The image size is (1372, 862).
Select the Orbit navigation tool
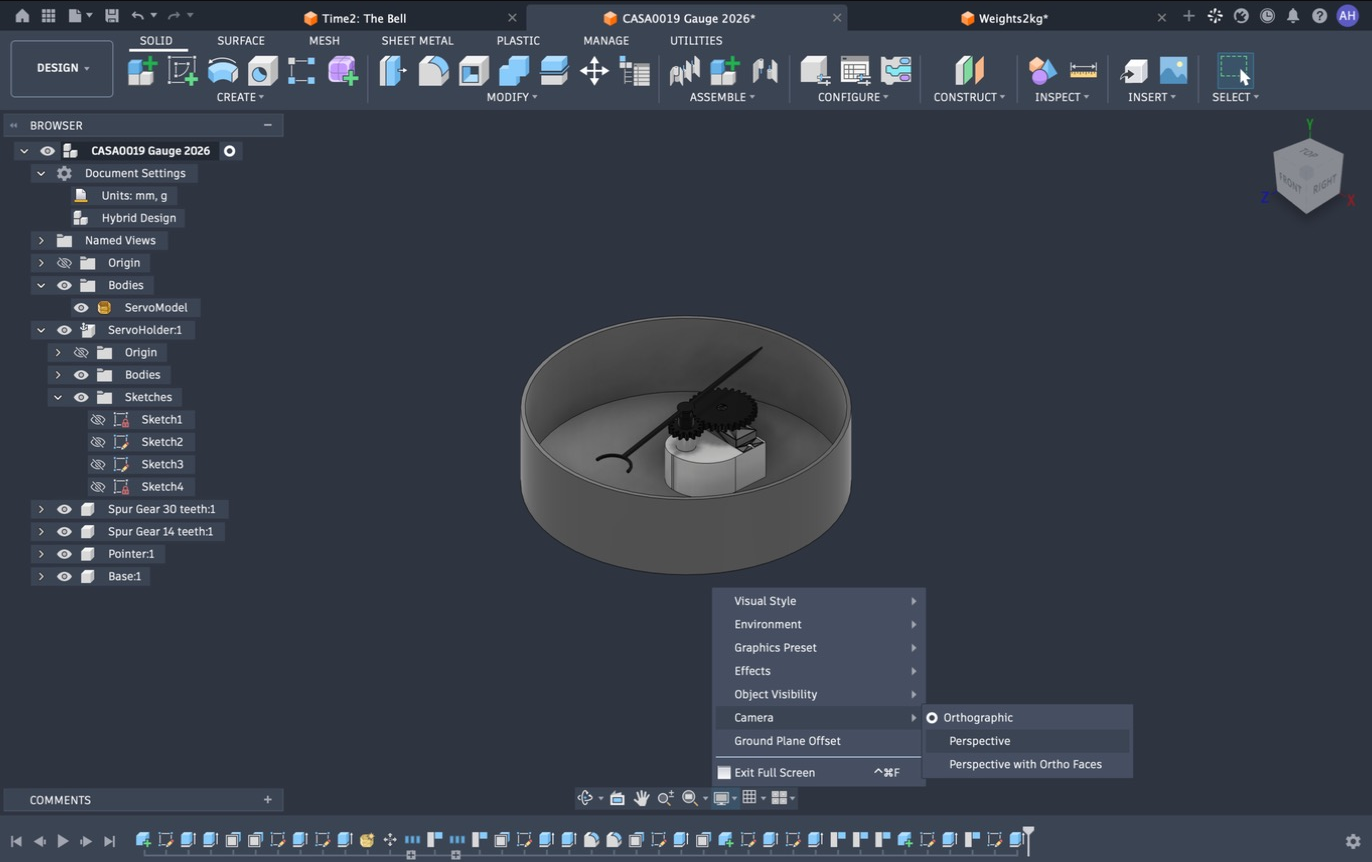(x=586, y=798)
